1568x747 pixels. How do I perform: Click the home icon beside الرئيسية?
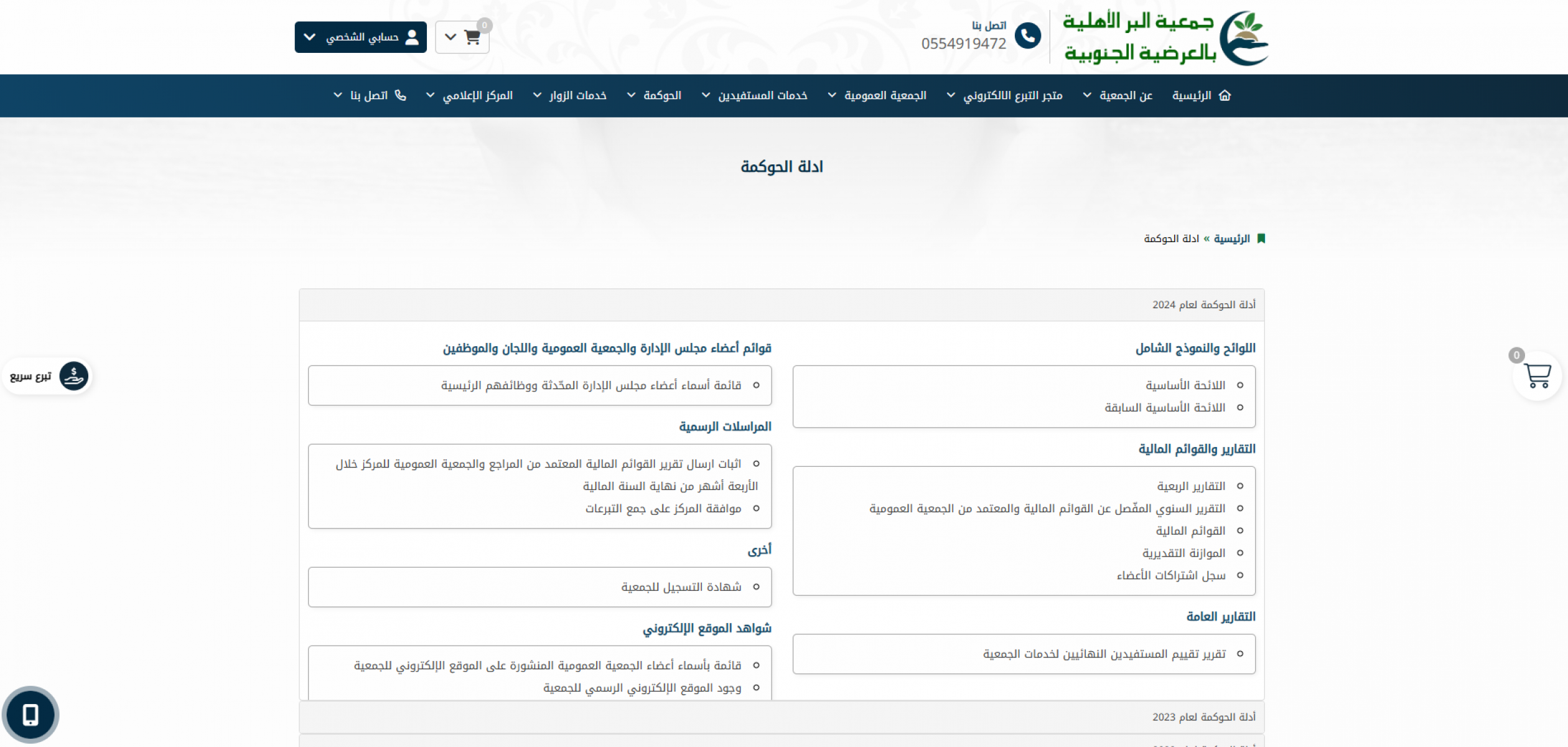[1225, 95]
